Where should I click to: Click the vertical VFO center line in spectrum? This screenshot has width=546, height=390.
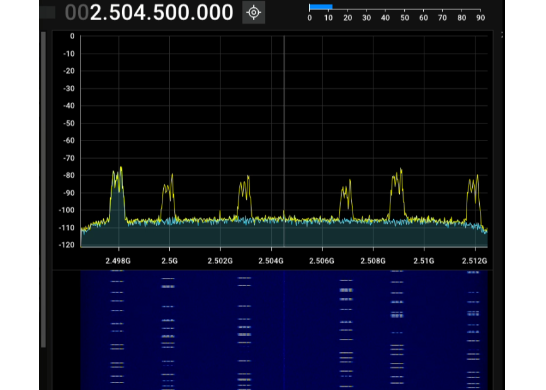click(284, 141)
